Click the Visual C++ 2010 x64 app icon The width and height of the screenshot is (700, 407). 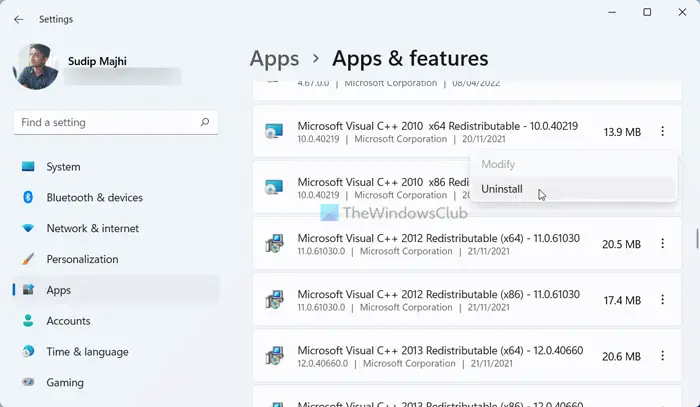(x=274, y=131)
